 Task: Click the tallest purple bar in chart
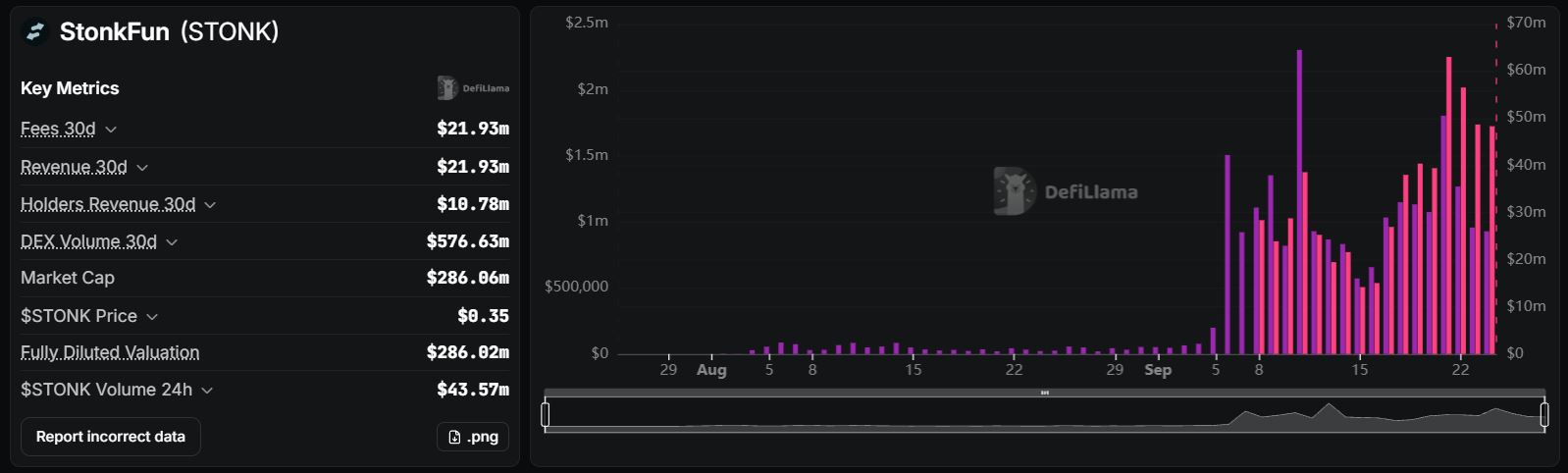point(1299,202)
